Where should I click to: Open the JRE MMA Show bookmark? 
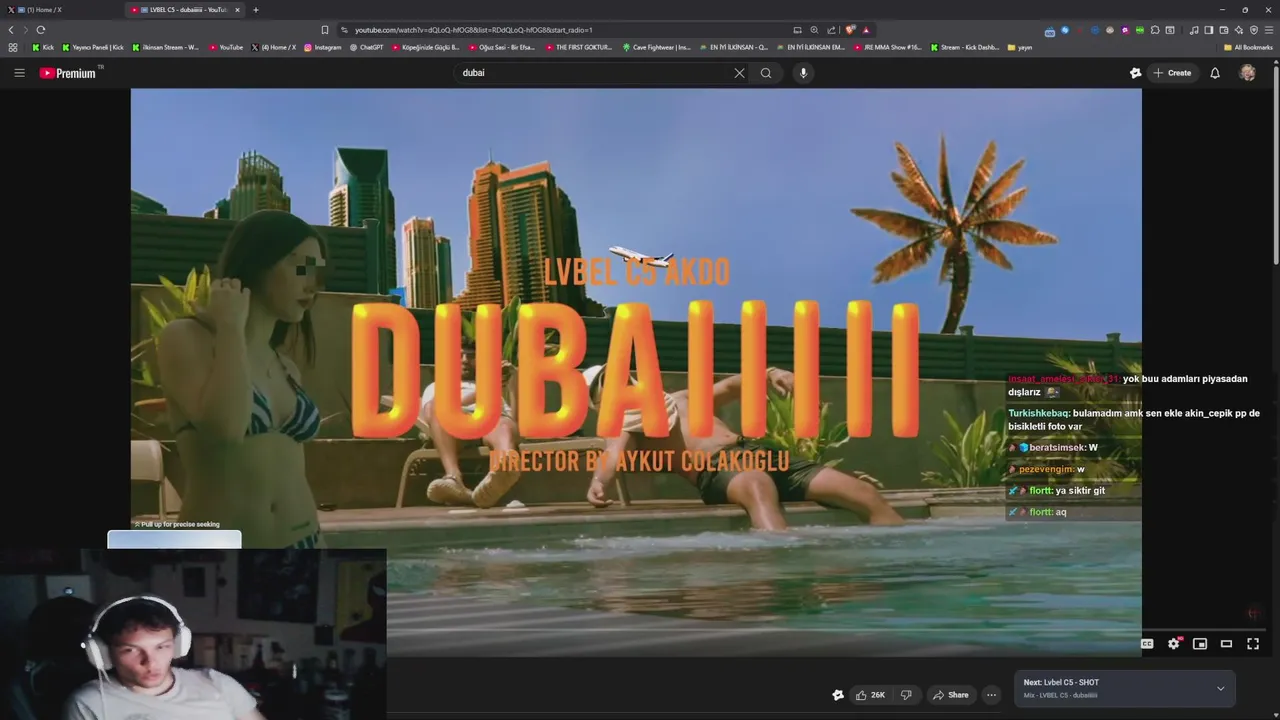click(x=887, y=47)
